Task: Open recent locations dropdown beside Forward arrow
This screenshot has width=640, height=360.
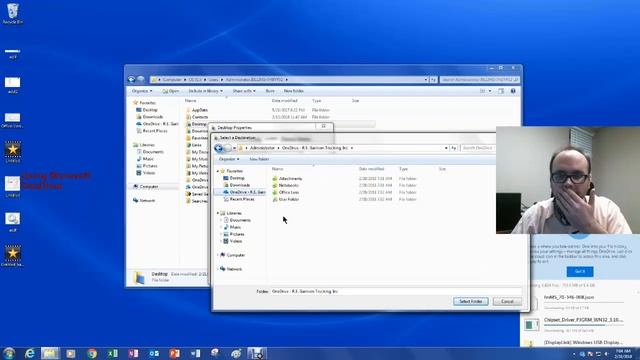Action: [x=234, y=148]
